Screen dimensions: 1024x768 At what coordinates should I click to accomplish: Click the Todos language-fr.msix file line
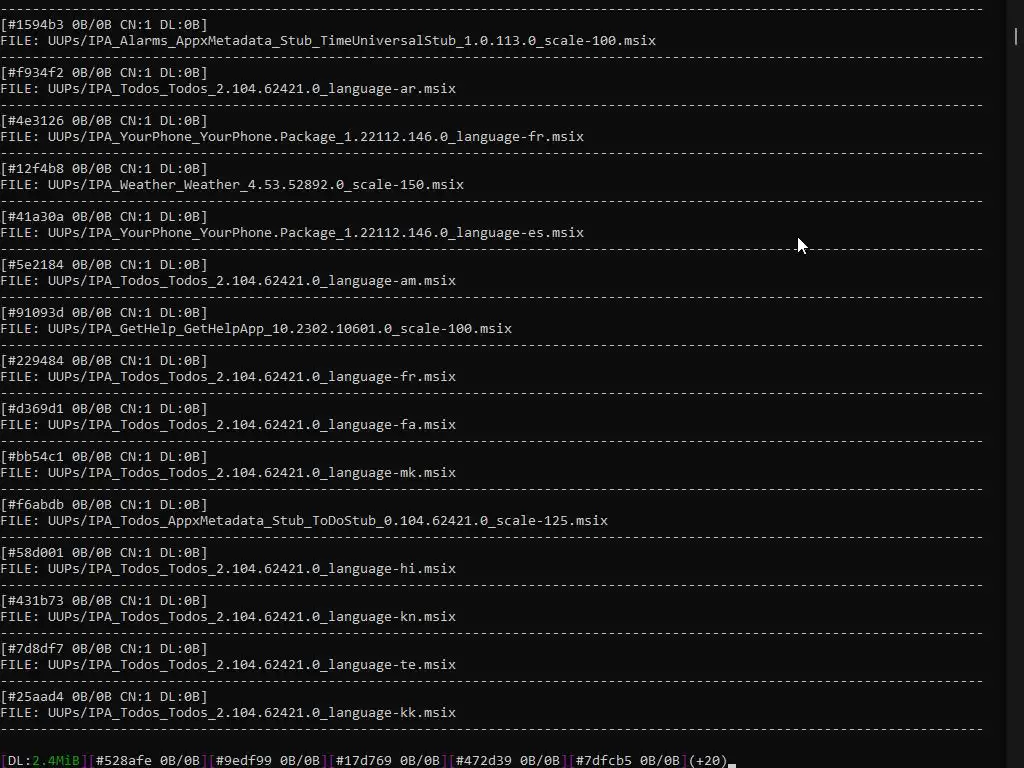point(228,377)
